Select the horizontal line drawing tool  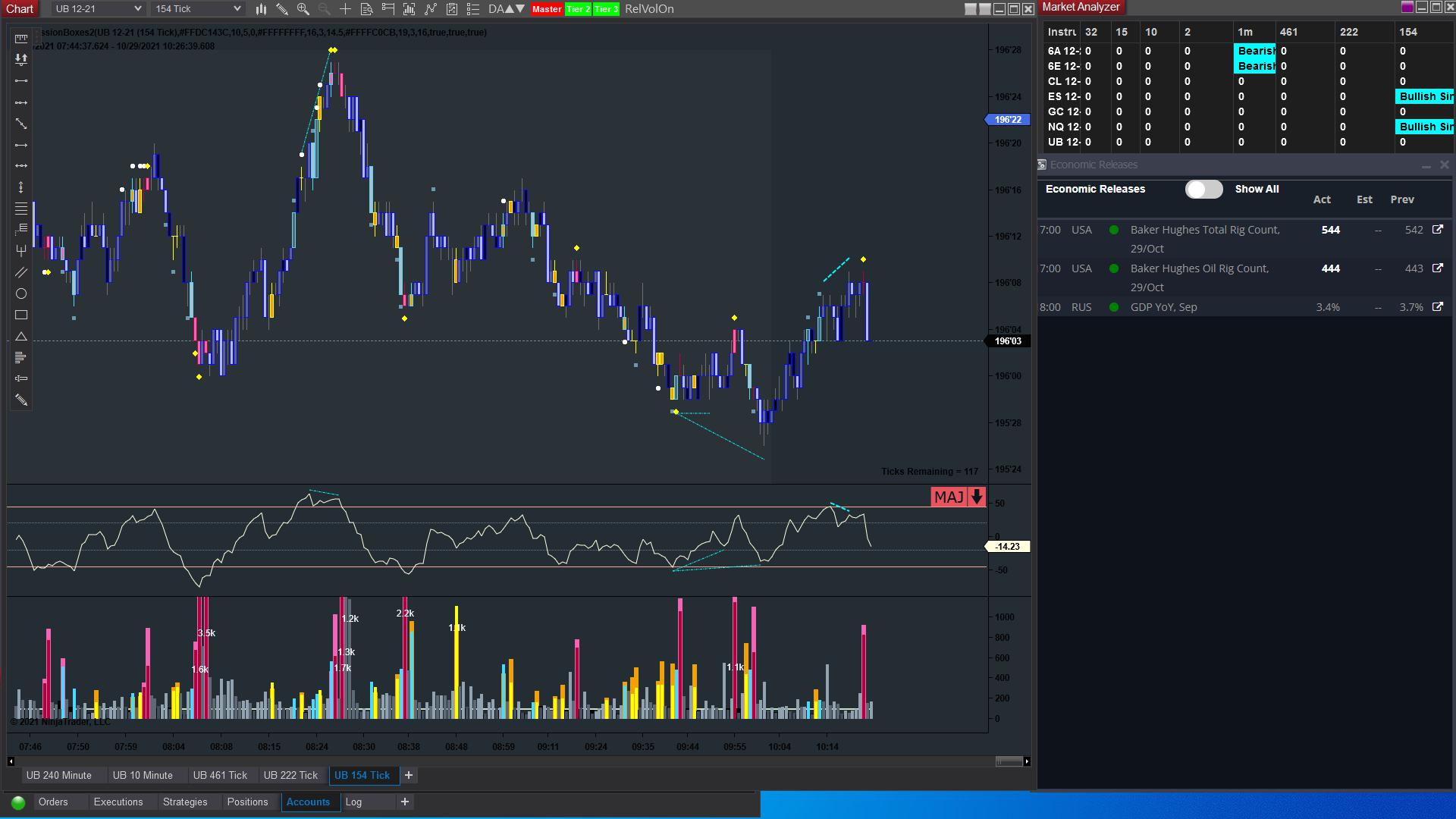pyautogui.click(x=21, y=165)
